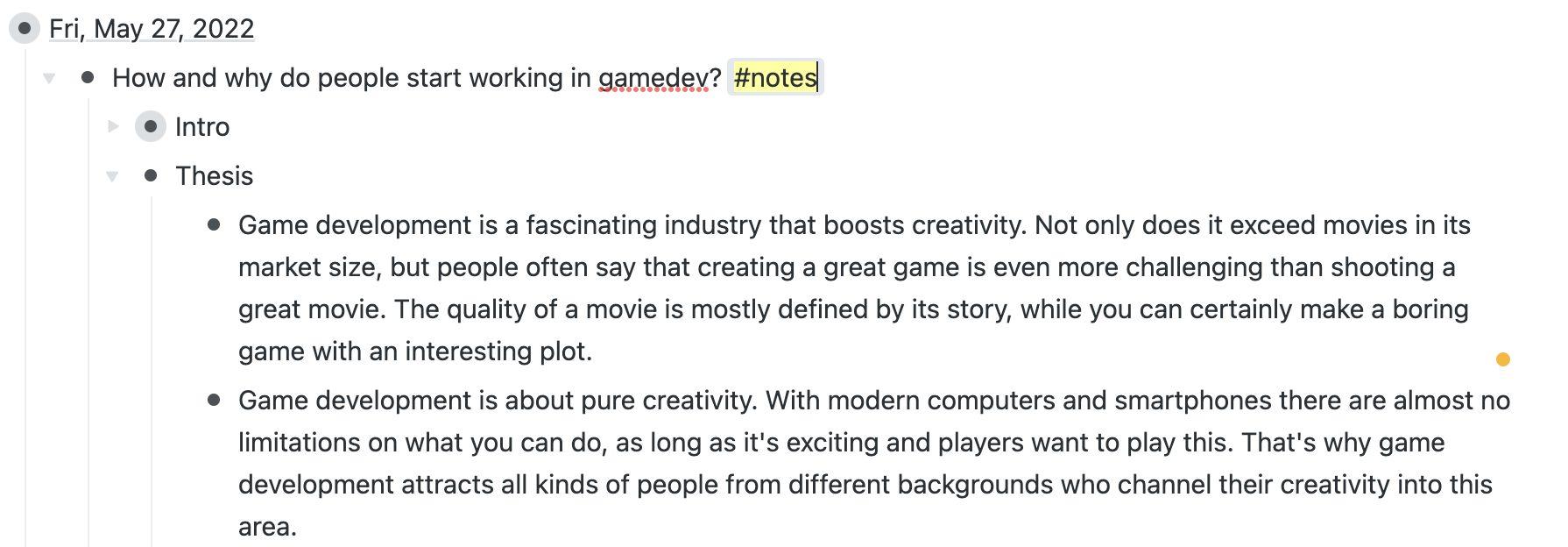Zoom into the Intro block via its bullet
The height and width of the screenshot is (547, 1568).
point(151,127)
